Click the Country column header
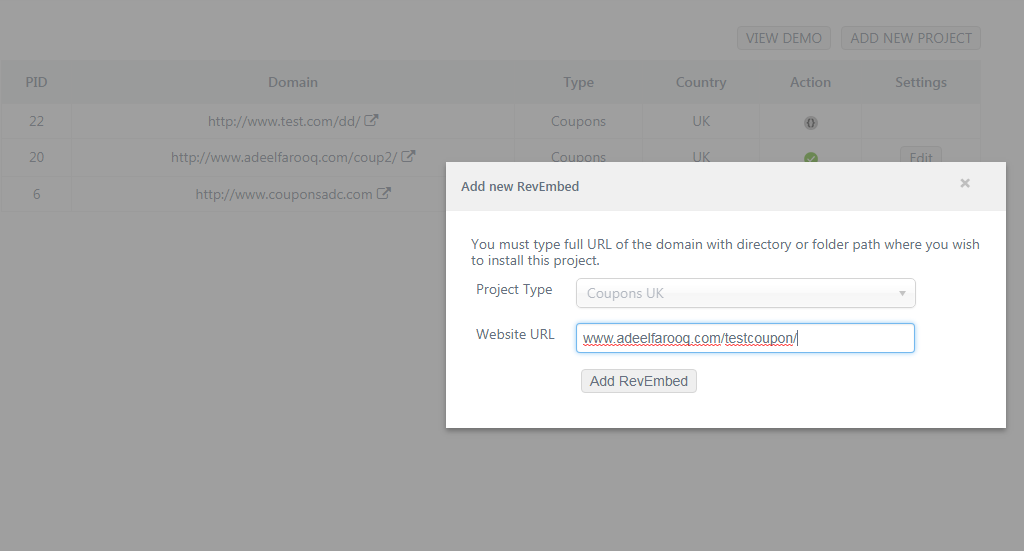 click(701, 82)
